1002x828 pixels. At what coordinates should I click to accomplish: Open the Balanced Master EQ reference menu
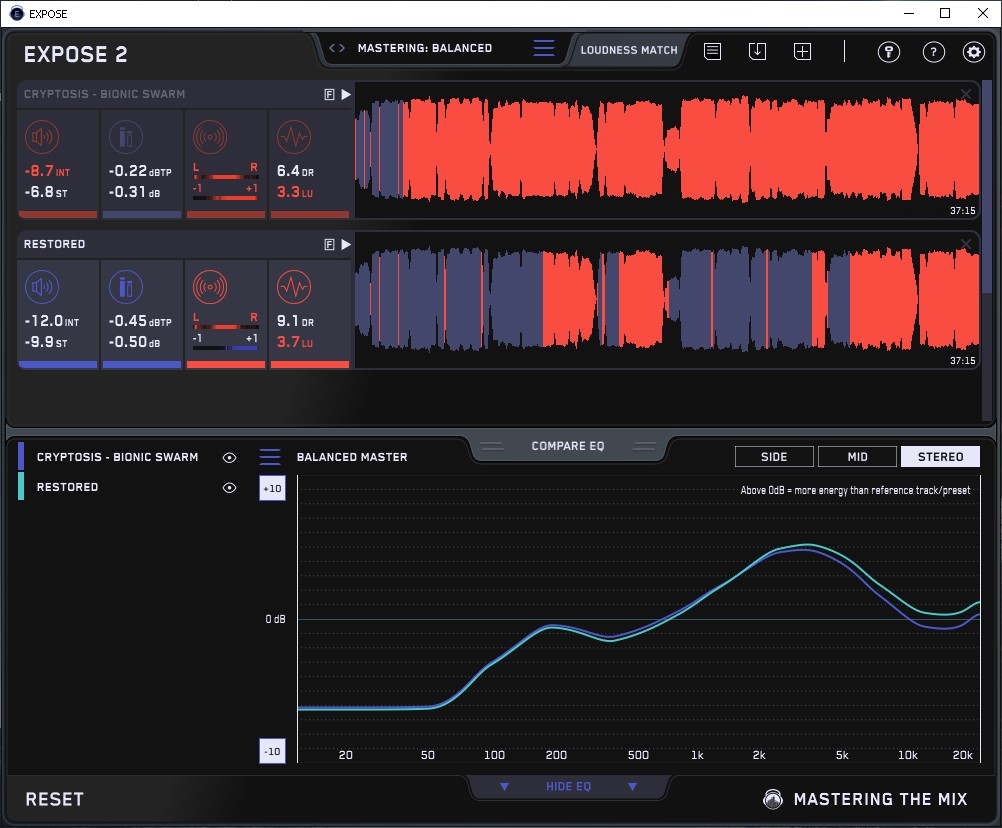pos(270,457)
